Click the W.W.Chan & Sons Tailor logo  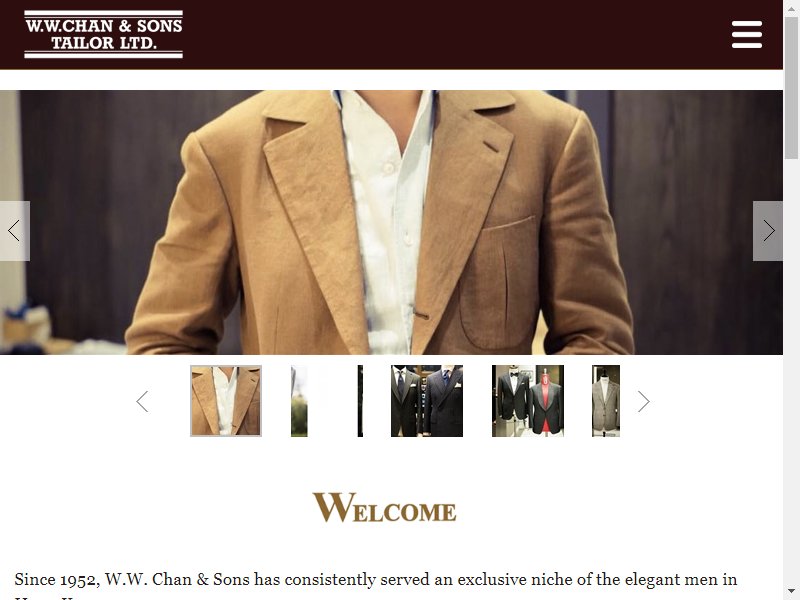click(x=104, y=34)
